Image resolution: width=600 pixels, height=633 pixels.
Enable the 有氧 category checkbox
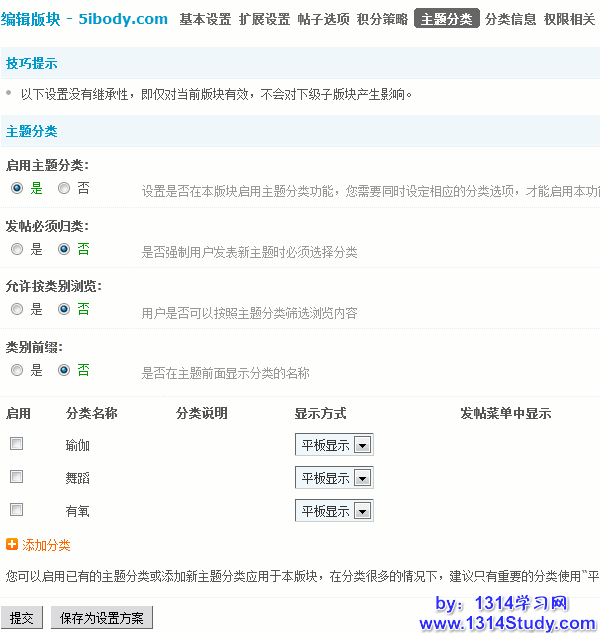16,510
